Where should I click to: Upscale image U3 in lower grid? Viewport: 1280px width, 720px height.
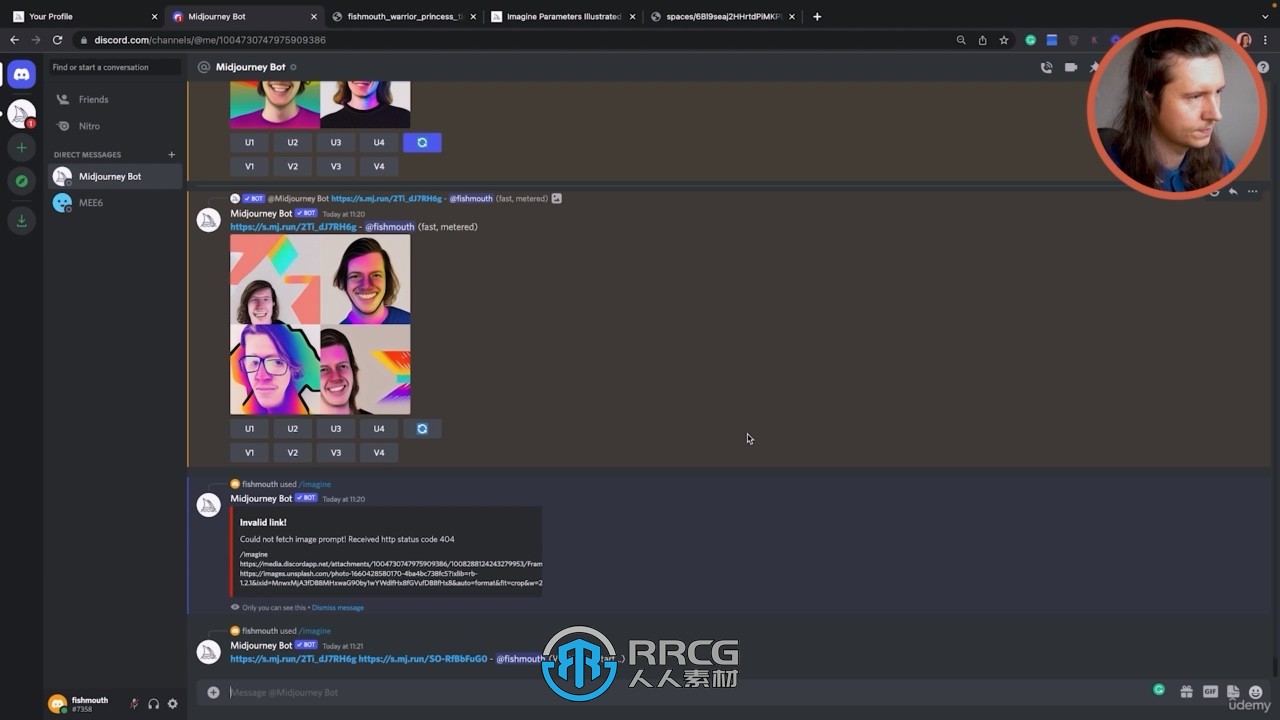point(335,428)
